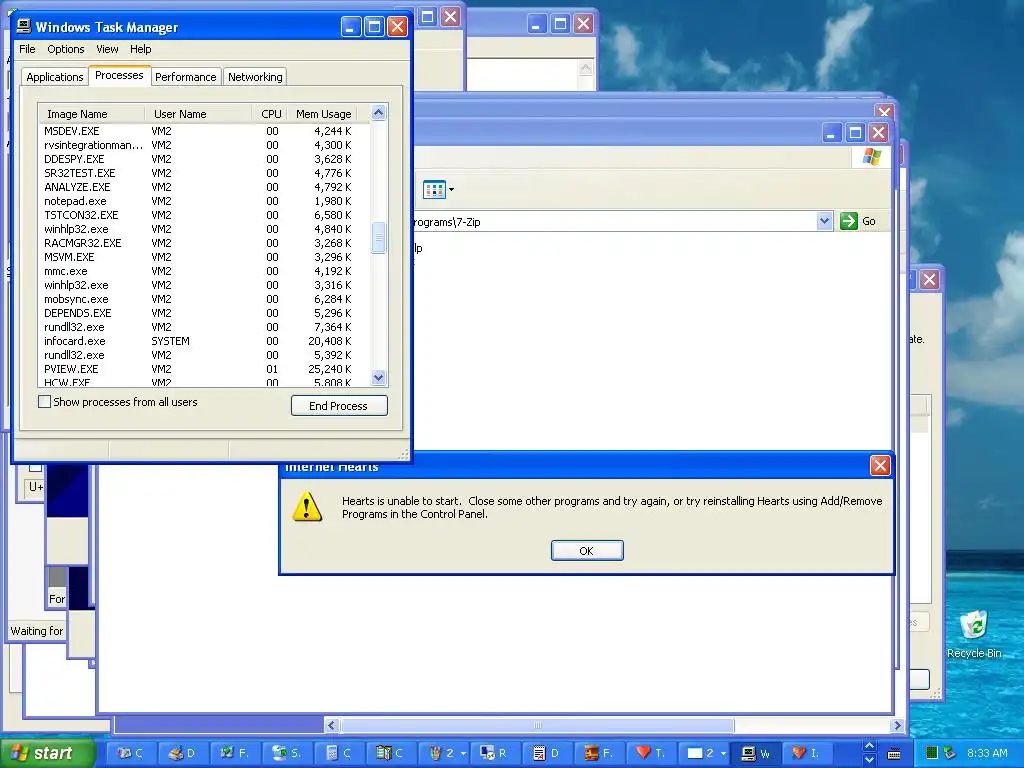Click the process list scrollbar thumb
The image size is (1024, 768).
[x=378, y=238]
